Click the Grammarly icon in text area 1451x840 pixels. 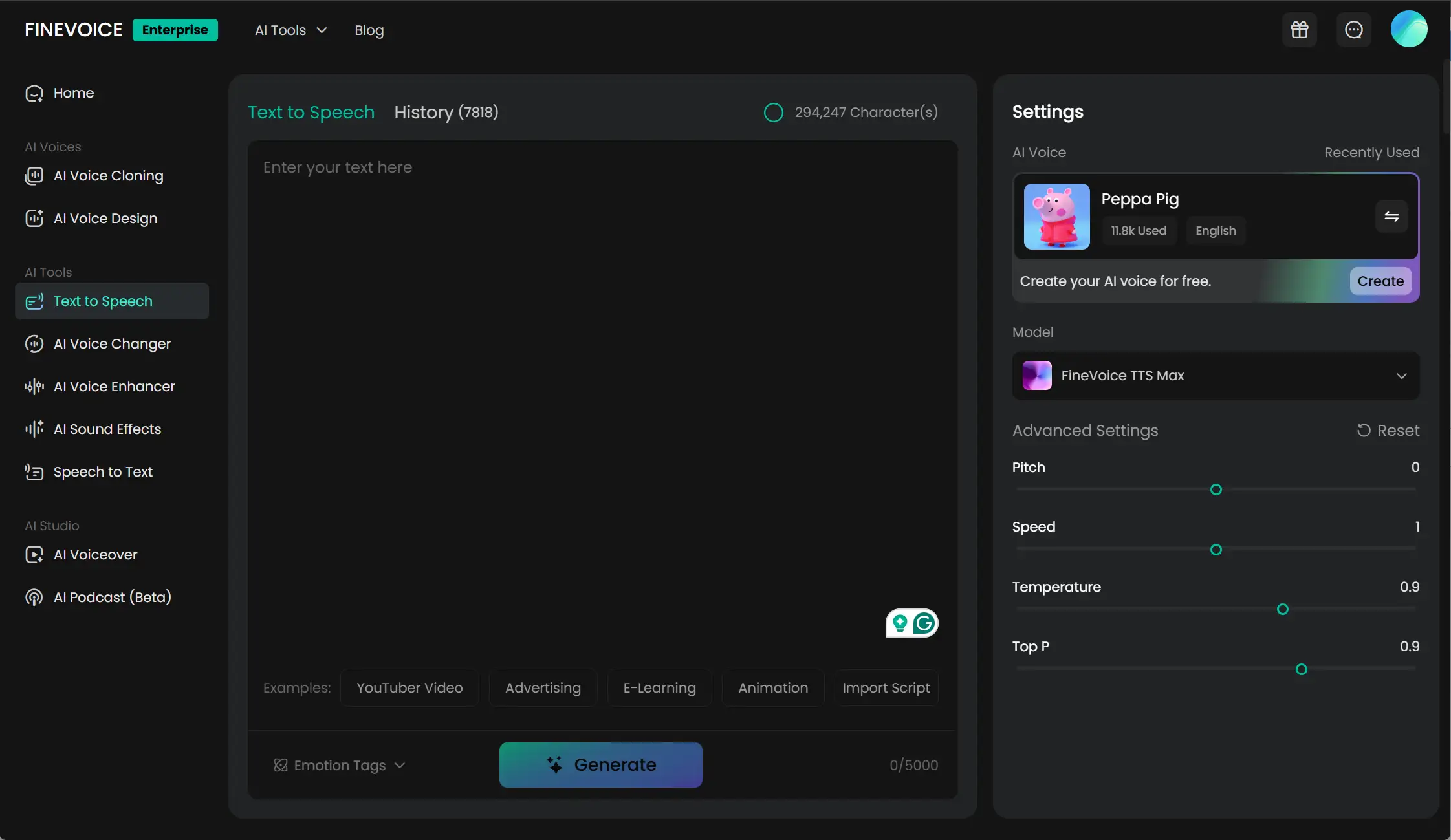924,623
